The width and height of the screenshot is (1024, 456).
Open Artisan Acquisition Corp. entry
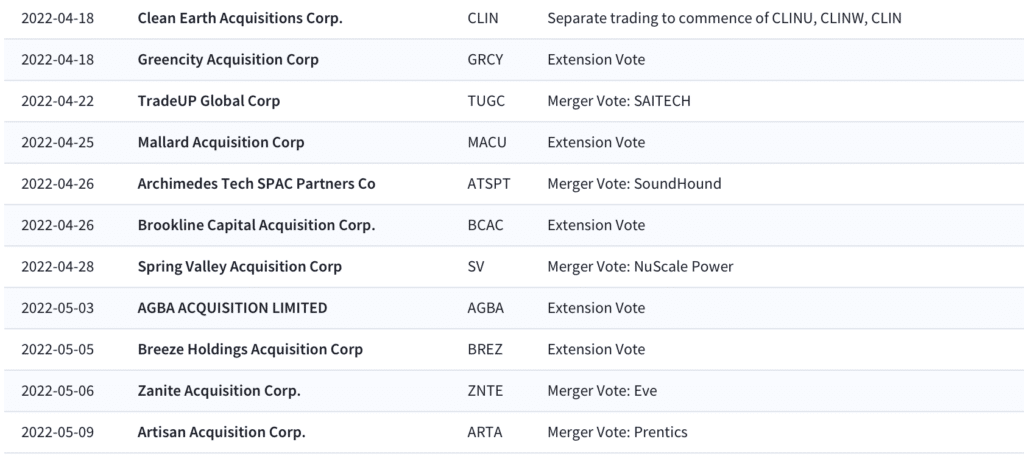point(221,432)
